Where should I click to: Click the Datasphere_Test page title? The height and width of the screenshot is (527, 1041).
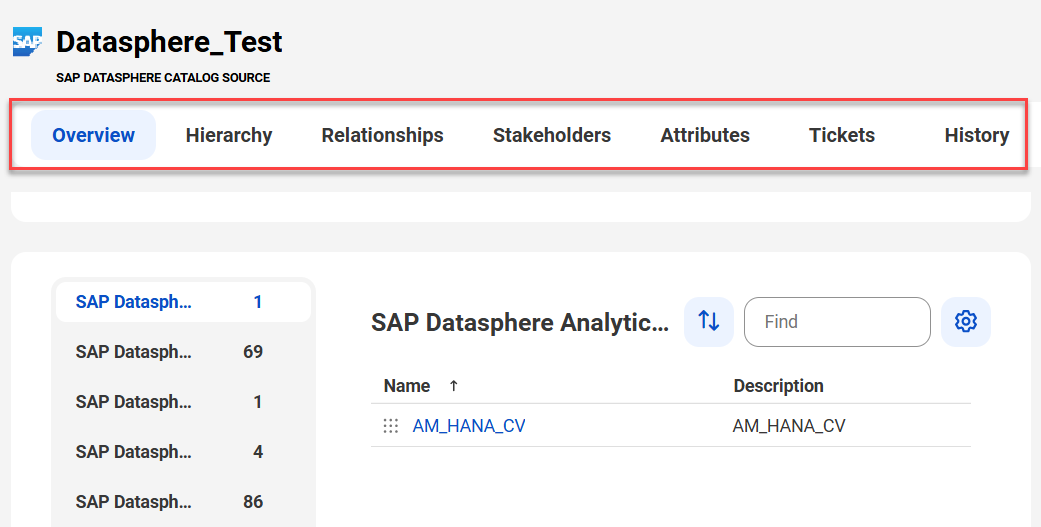coord(169,42)
